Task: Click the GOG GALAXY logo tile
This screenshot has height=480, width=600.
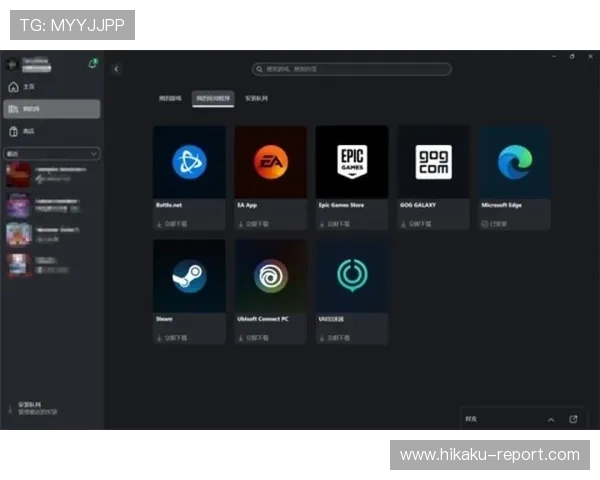Action: [x=433, y=162]
